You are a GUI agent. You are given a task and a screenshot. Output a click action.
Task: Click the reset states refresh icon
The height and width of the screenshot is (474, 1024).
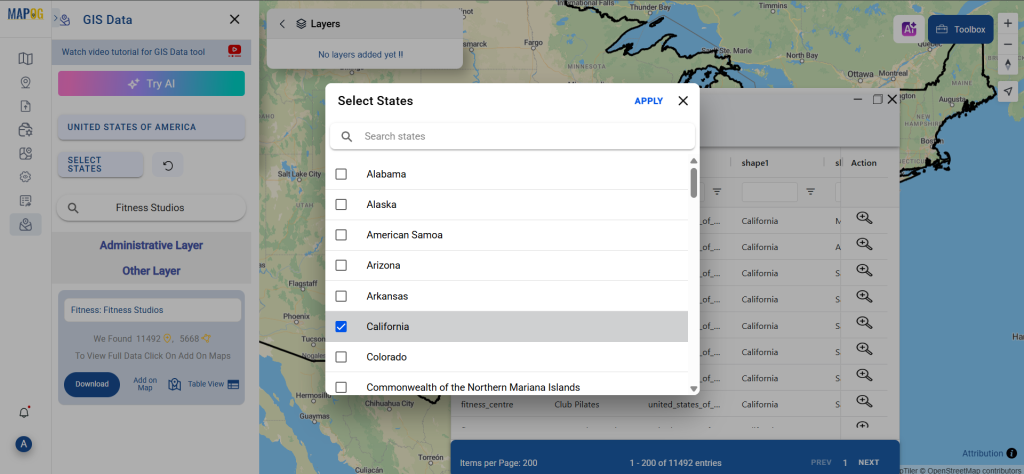(167, 165)
